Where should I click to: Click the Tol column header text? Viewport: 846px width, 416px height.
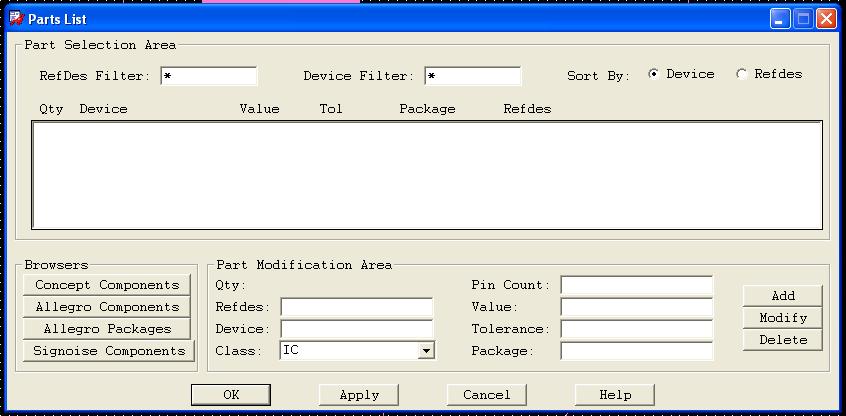(331, 109)
